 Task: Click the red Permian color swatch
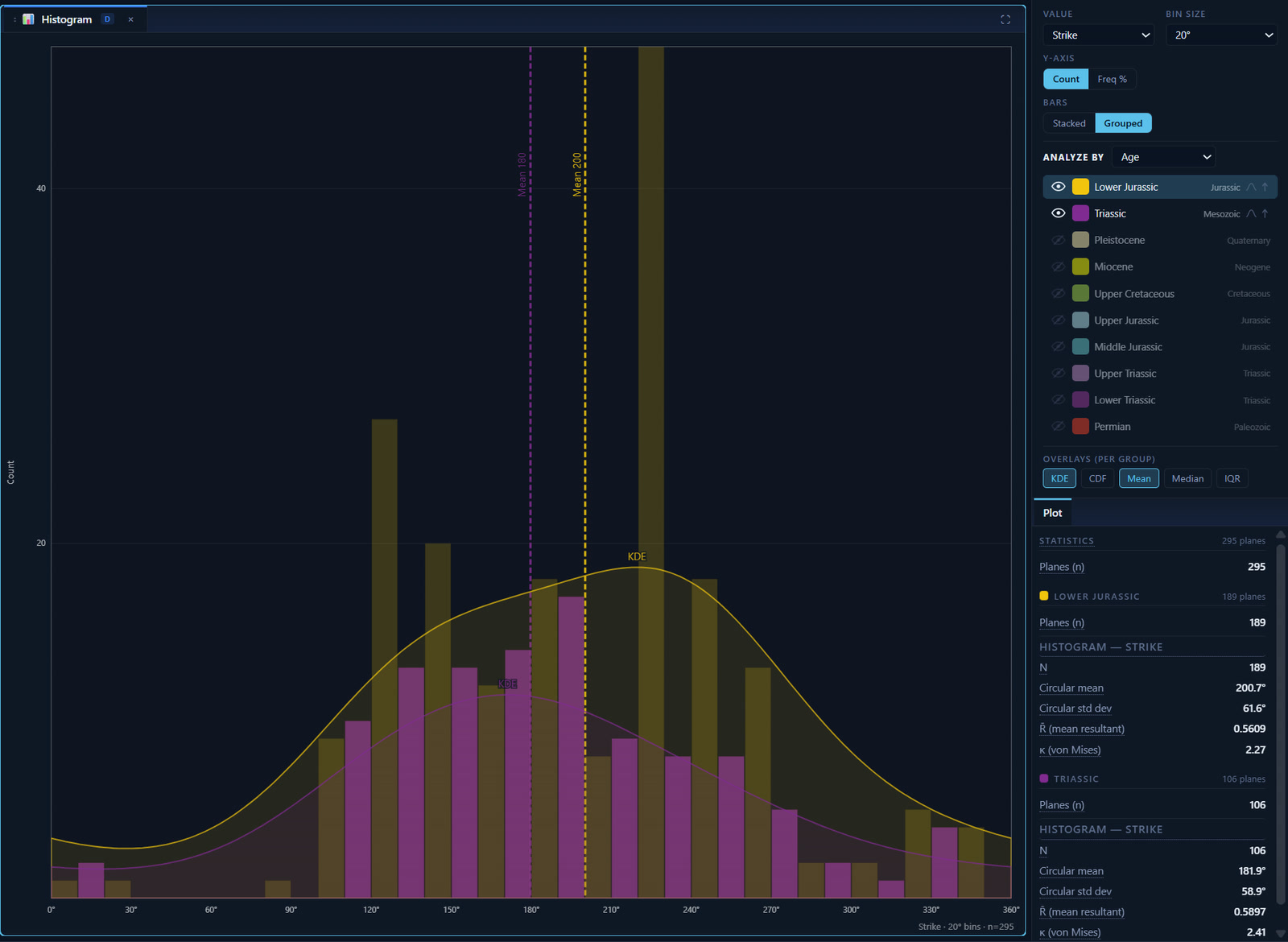click(1080, 426)
